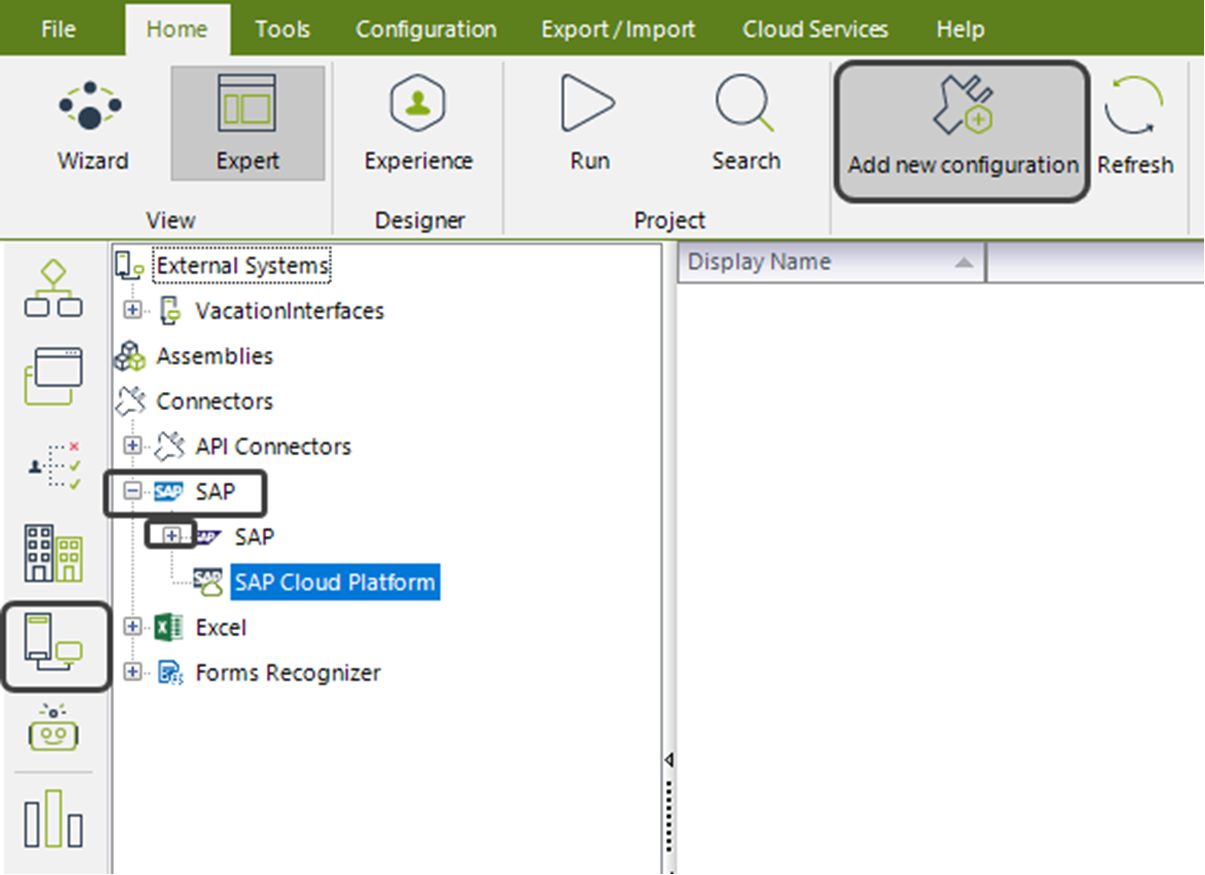The width and height of the screenshot is (1205, 875).
Task: Click the SAP child node icon
Action: pyautogui.click(x=207, y=537)
